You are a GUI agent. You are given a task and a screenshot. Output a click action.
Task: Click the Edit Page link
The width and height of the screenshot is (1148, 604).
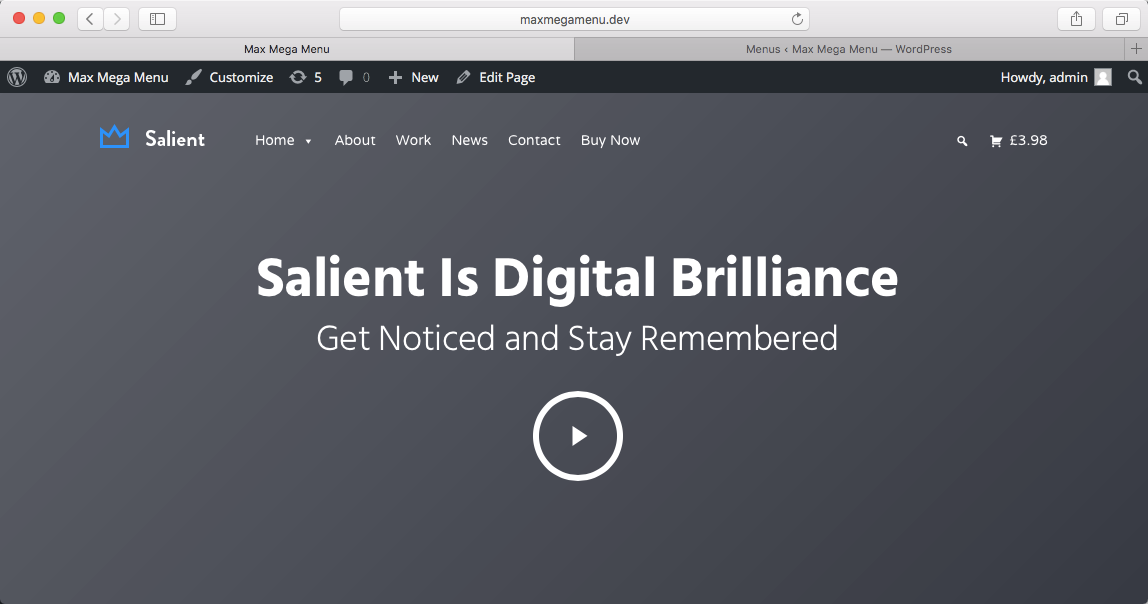[x=507, y=77]
